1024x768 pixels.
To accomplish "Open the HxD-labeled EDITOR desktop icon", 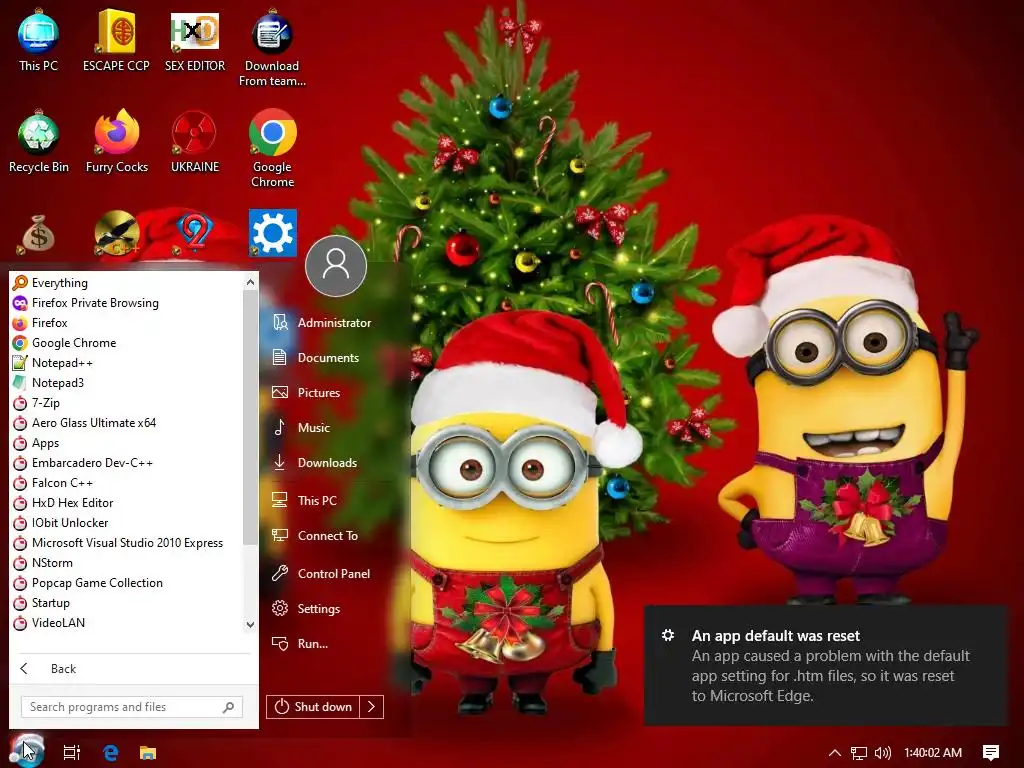I will 195,39.
